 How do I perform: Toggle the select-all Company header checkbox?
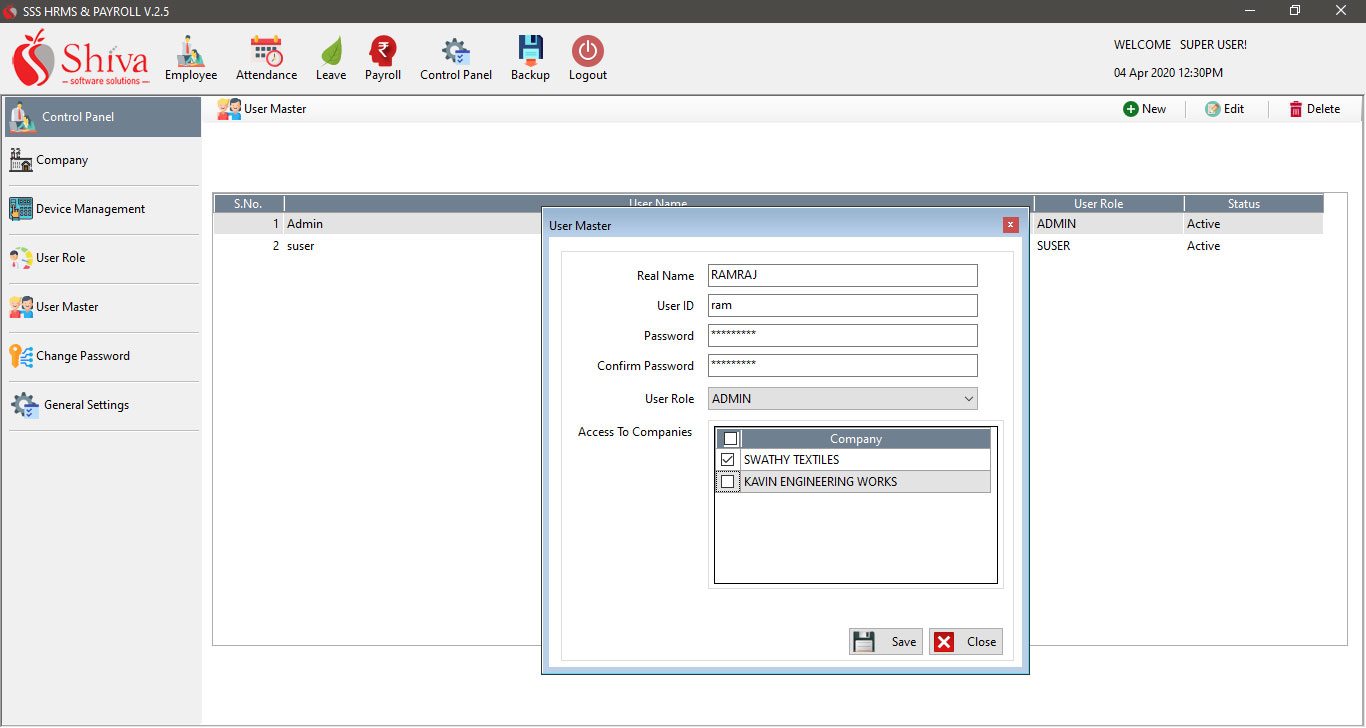coord(731,439)
